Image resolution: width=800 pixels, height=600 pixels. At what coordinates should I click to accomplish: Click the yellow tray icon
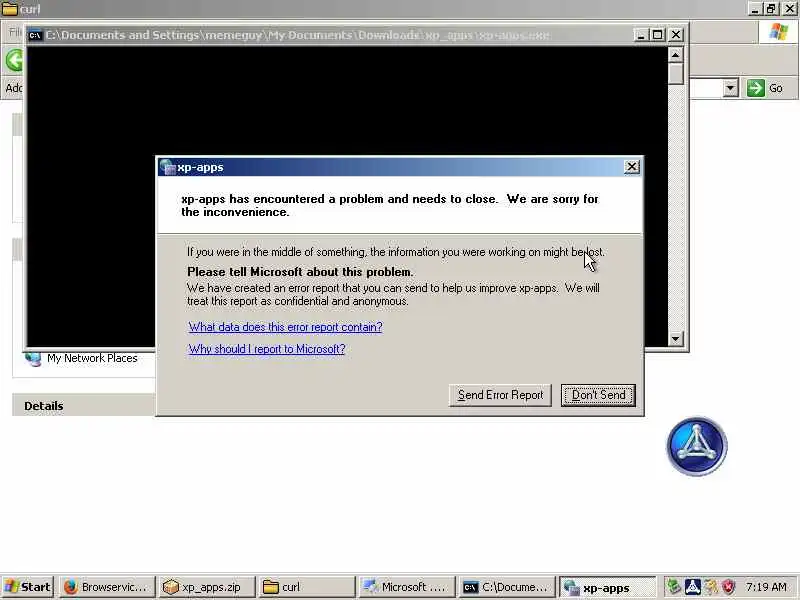711,587
